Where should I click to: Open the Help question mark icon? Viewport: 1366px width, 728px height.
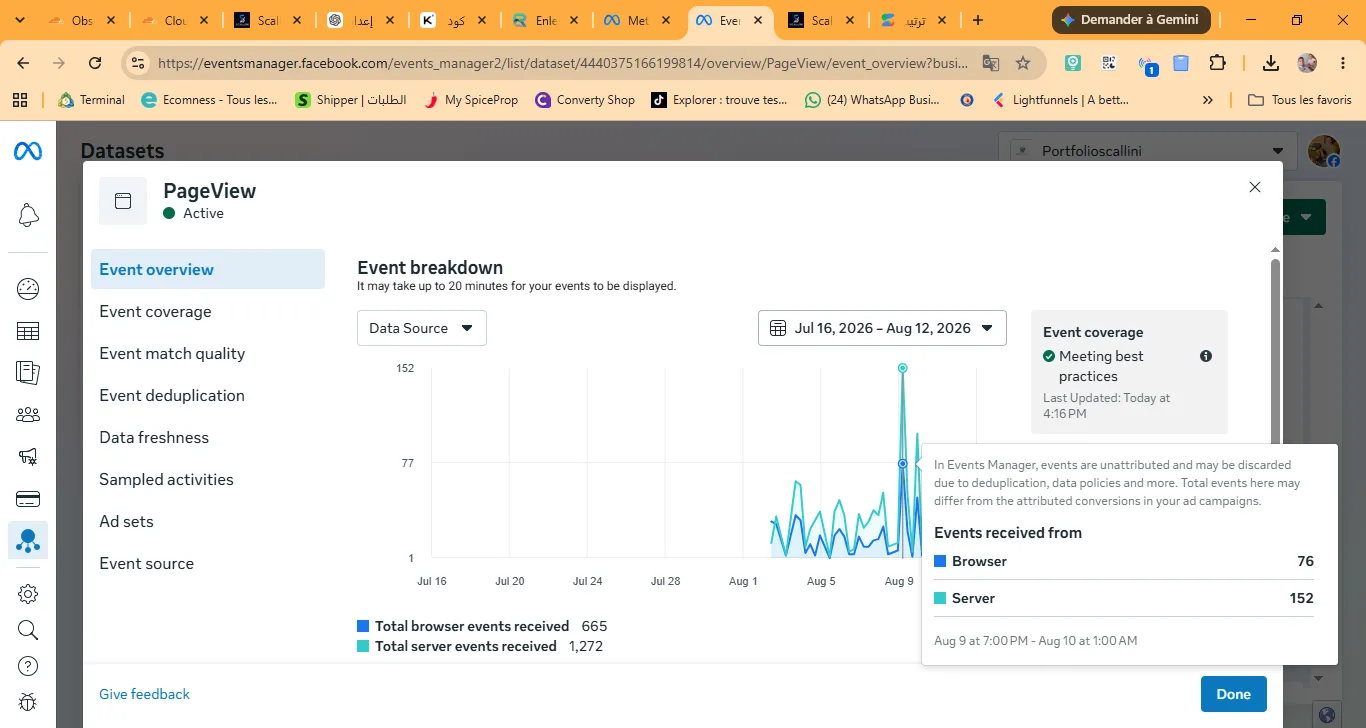[x=28, y=666]
